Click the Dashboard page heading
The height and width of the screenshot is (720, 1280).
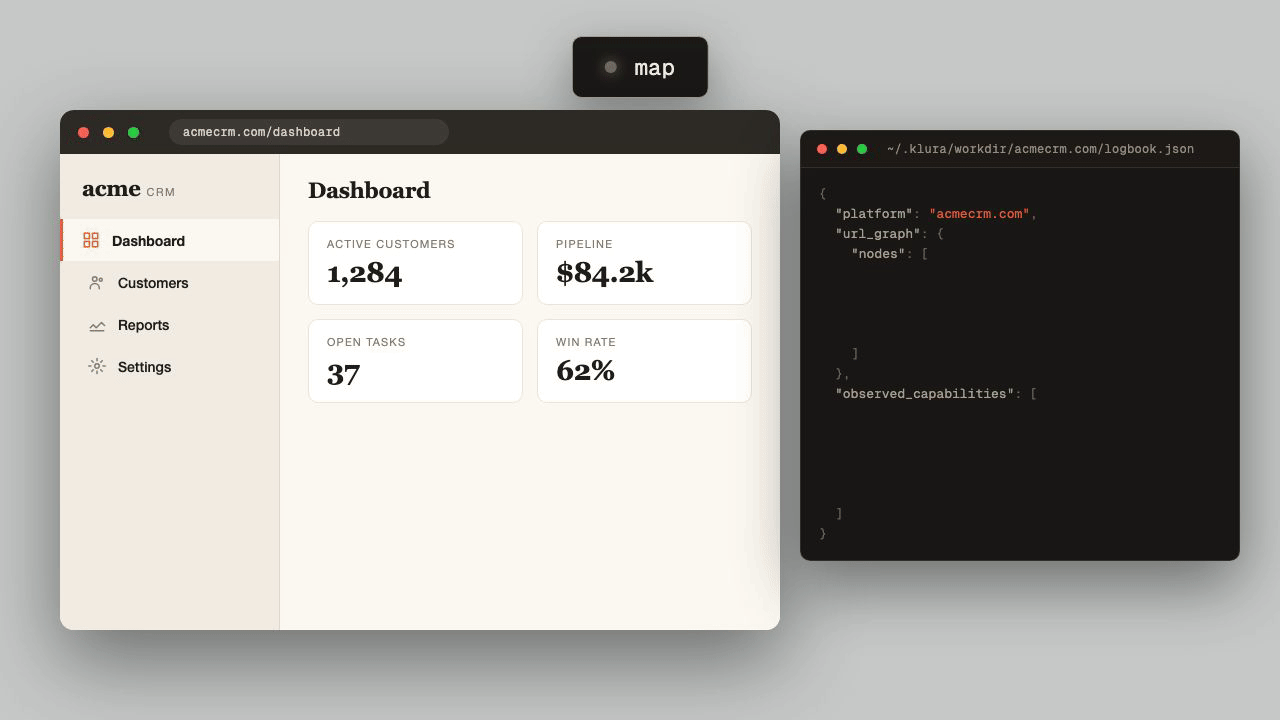coord(369,190)
